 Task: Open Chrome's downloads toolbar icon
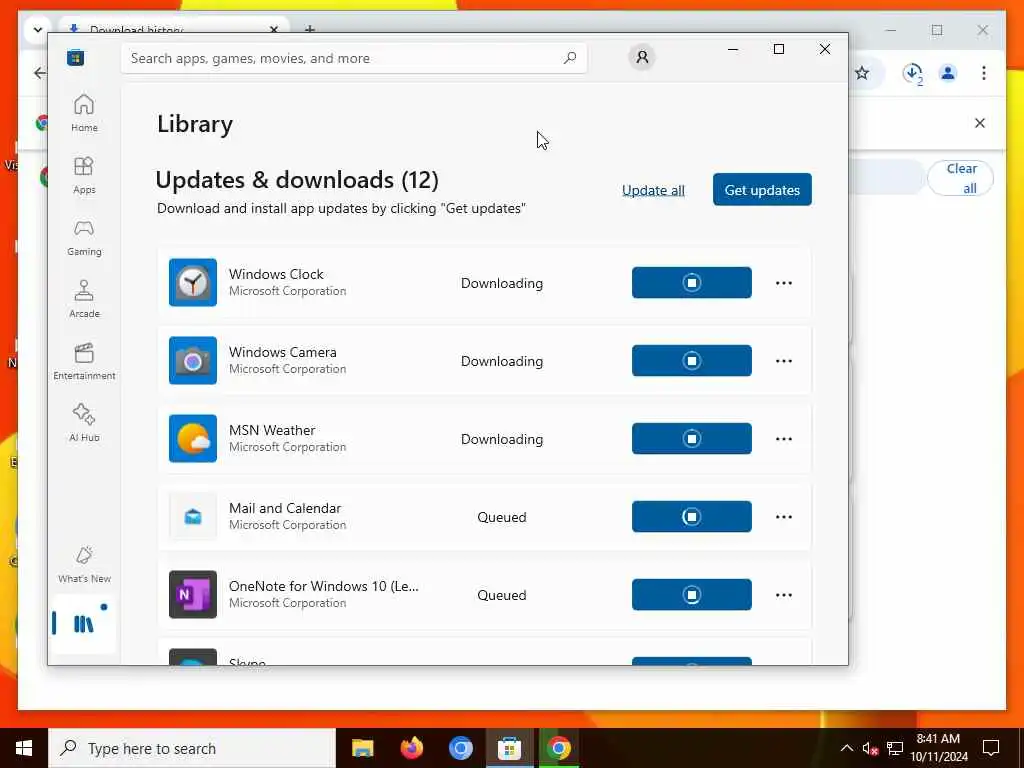coord(913,73)
